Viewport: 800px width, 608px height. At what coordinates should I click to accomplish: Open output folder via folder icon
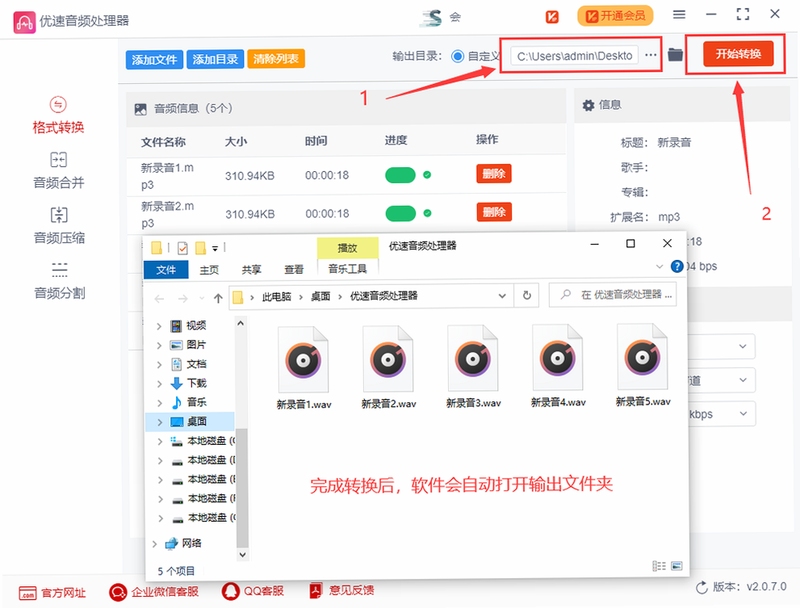675,54
